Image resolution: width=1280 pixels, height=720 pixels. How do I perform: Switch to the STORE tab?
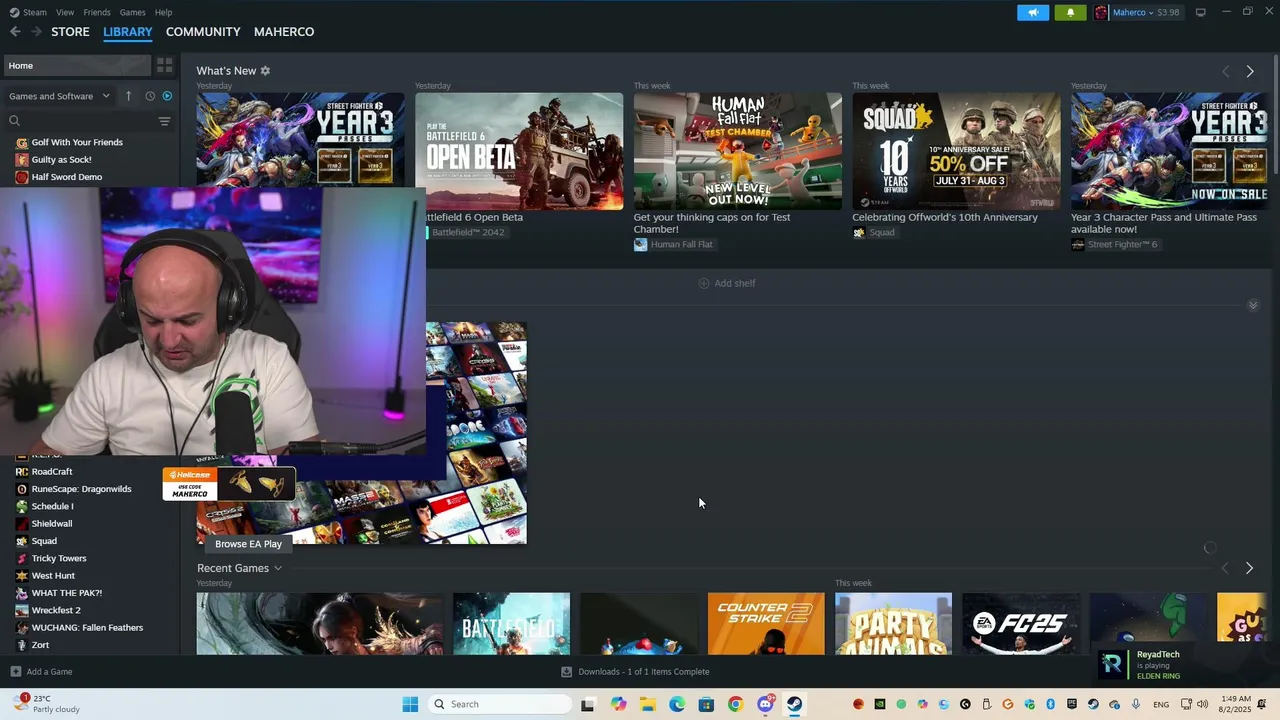pyautogui.click(x=70, y=32)
